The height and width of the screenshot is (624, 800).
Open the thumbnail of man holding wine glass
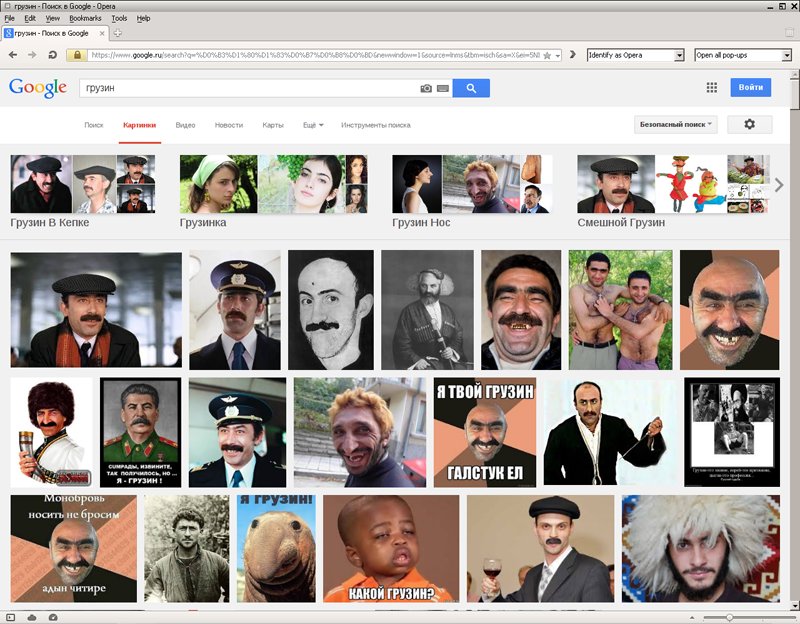[x=540, y=548]
